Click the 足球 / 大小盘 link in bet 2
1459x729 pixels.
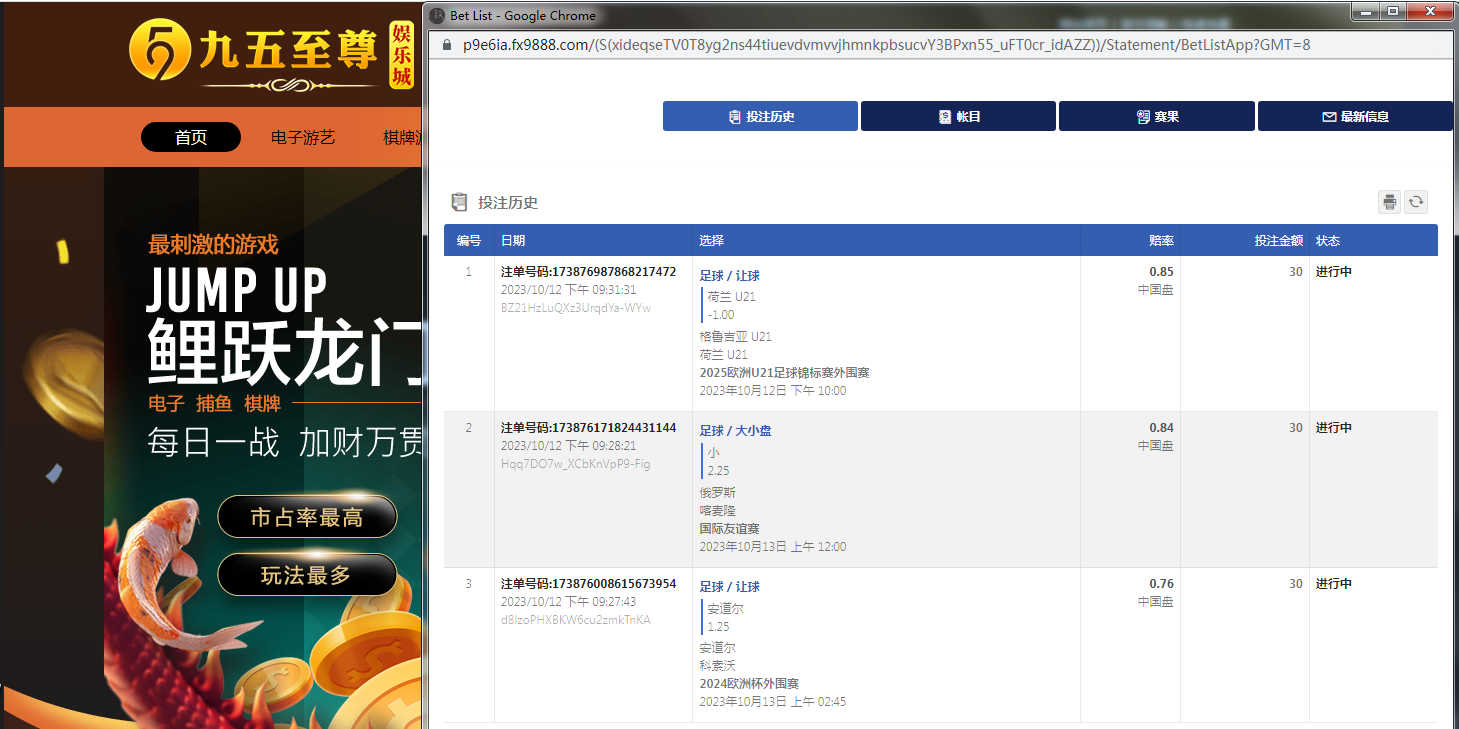(736, 430)
